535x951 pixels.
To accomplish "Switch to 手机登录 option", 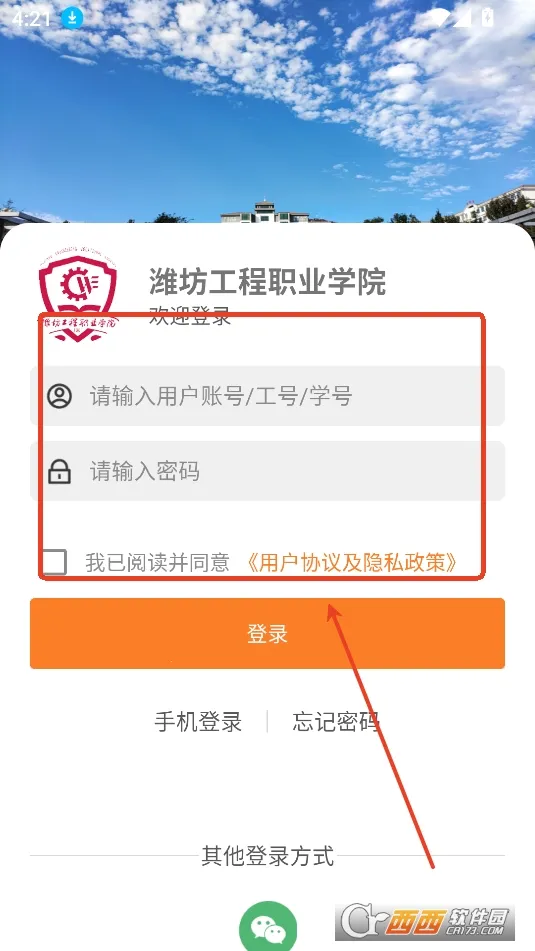I will click(x=198, y=722).
